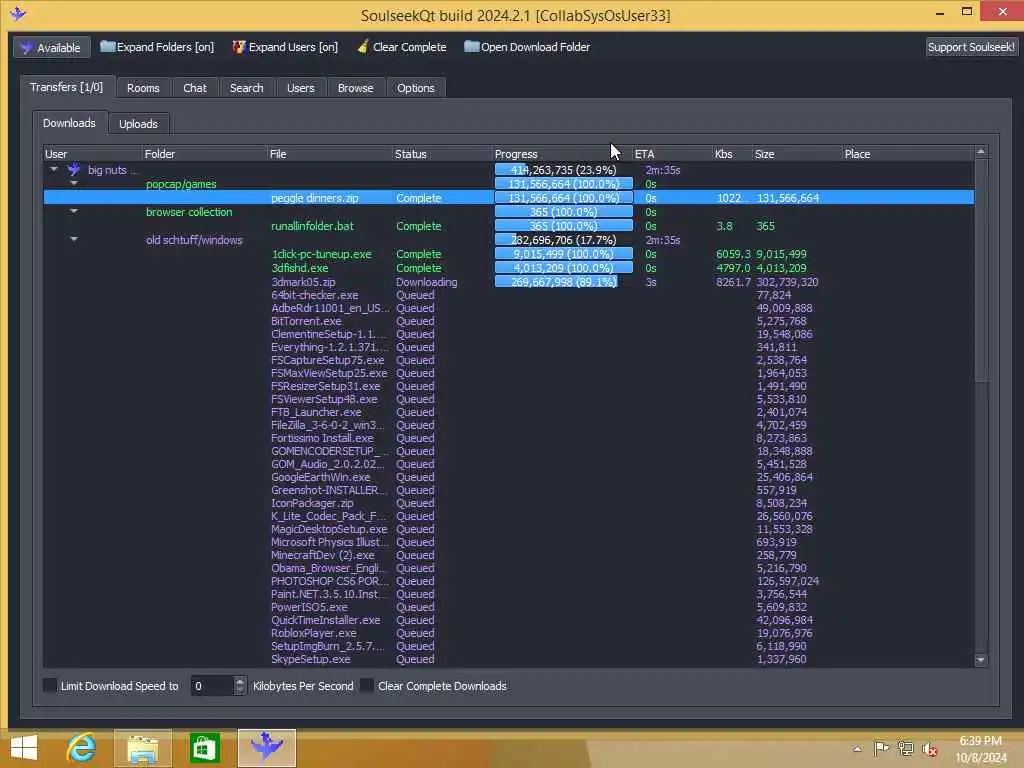Screen dimensions: 1024x768
Task: Switch to the Uploads sub-tab
Action: pos(138,123)
